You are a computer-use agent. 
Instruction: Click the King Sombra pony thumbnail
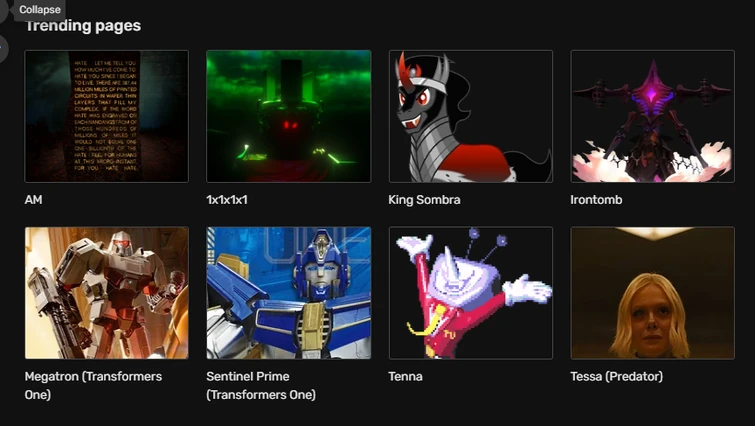pos(470,116)
